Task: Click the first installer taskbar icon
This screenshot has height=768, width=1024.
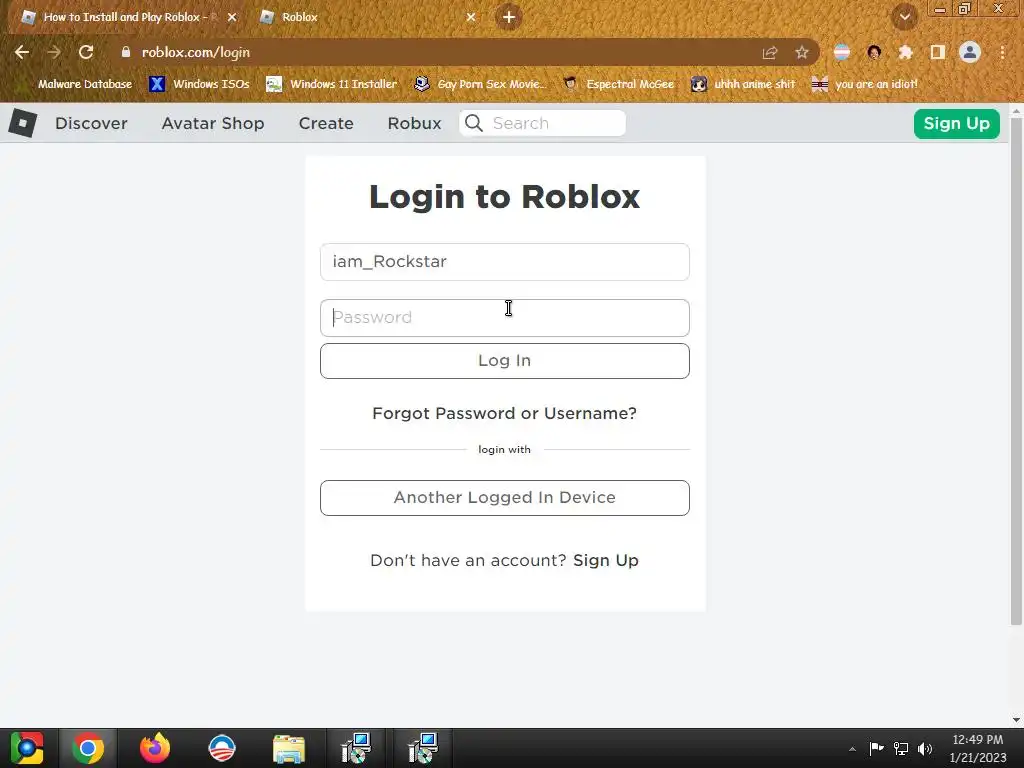Action: tap(356, 748)
